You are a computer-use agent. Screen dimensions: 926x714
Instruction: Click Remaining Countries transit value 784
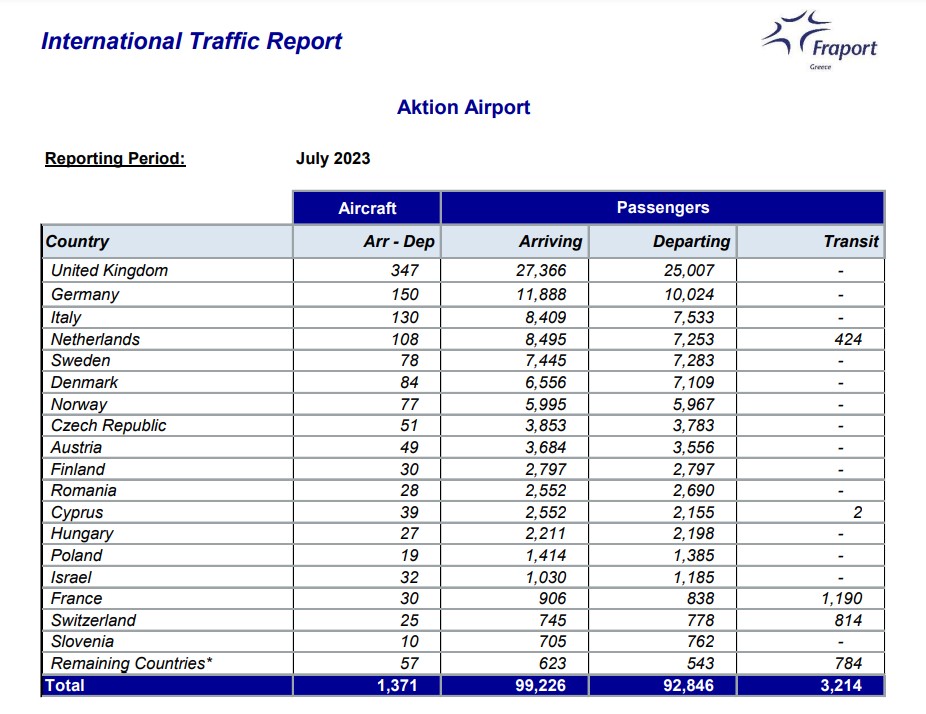[x=848, y=663]
